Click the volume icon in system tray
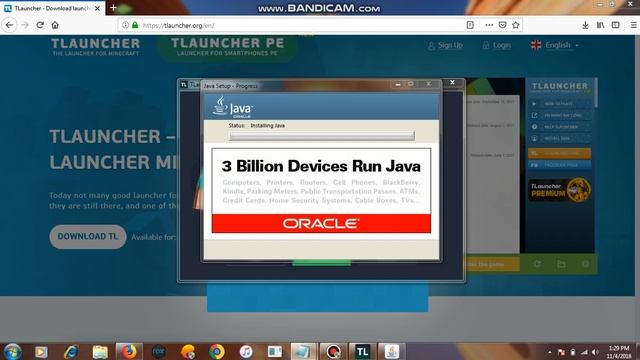This screenshot has height=360, width=640. (596, 352)
